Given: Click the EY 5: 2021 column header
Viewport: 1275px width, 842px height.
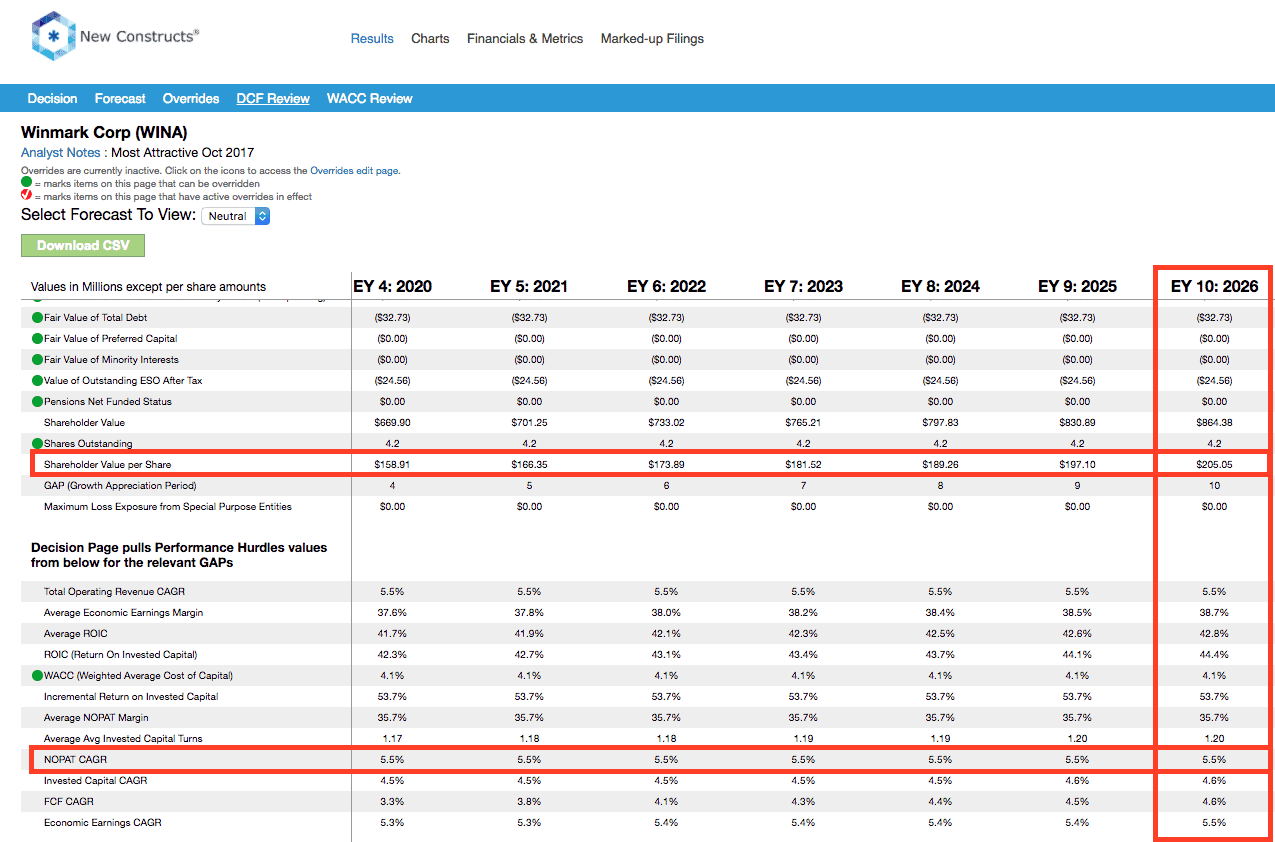Looking at the screenshot, I should 529,286.
